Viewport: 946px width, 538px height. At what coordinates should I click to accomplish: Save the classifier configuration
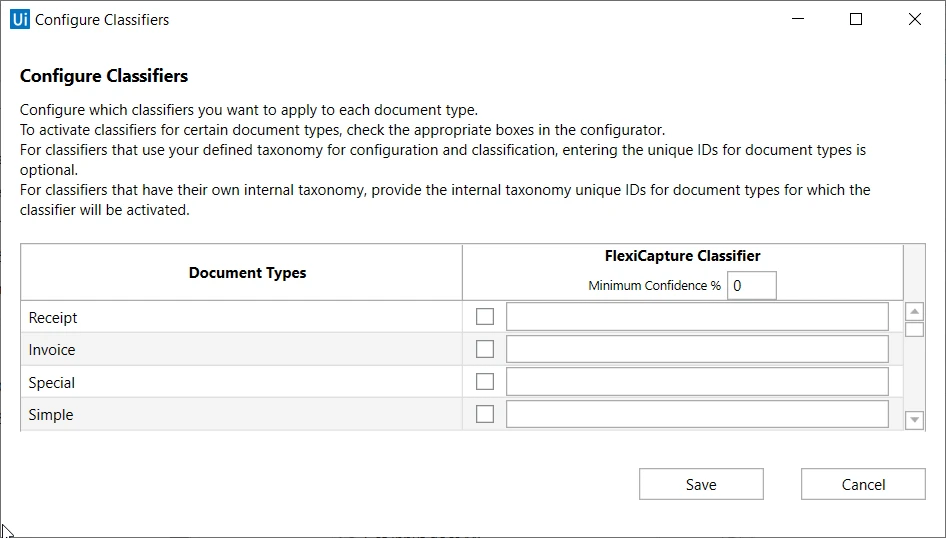pos(701,484)
